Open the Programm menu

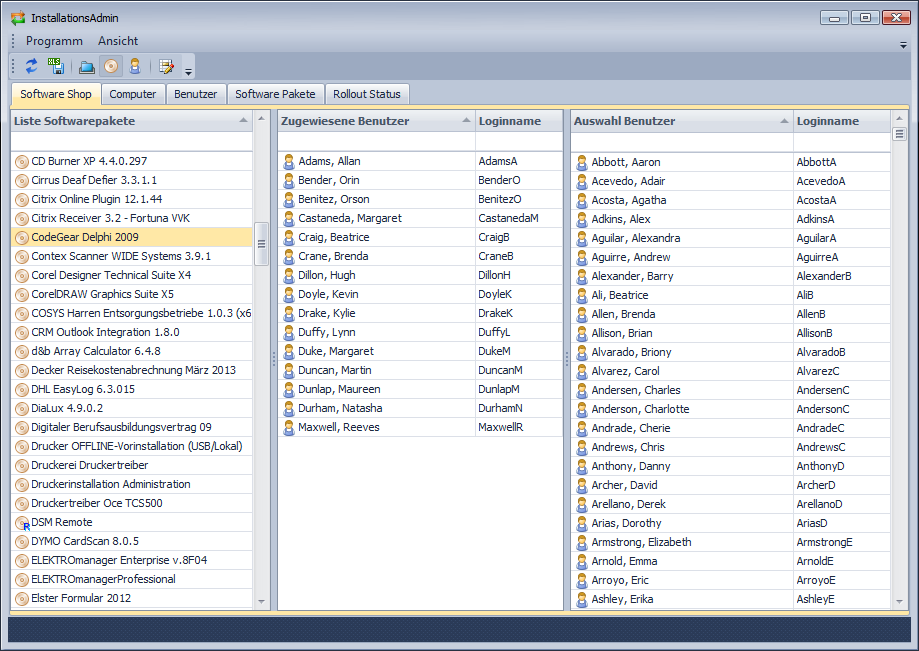54,41
